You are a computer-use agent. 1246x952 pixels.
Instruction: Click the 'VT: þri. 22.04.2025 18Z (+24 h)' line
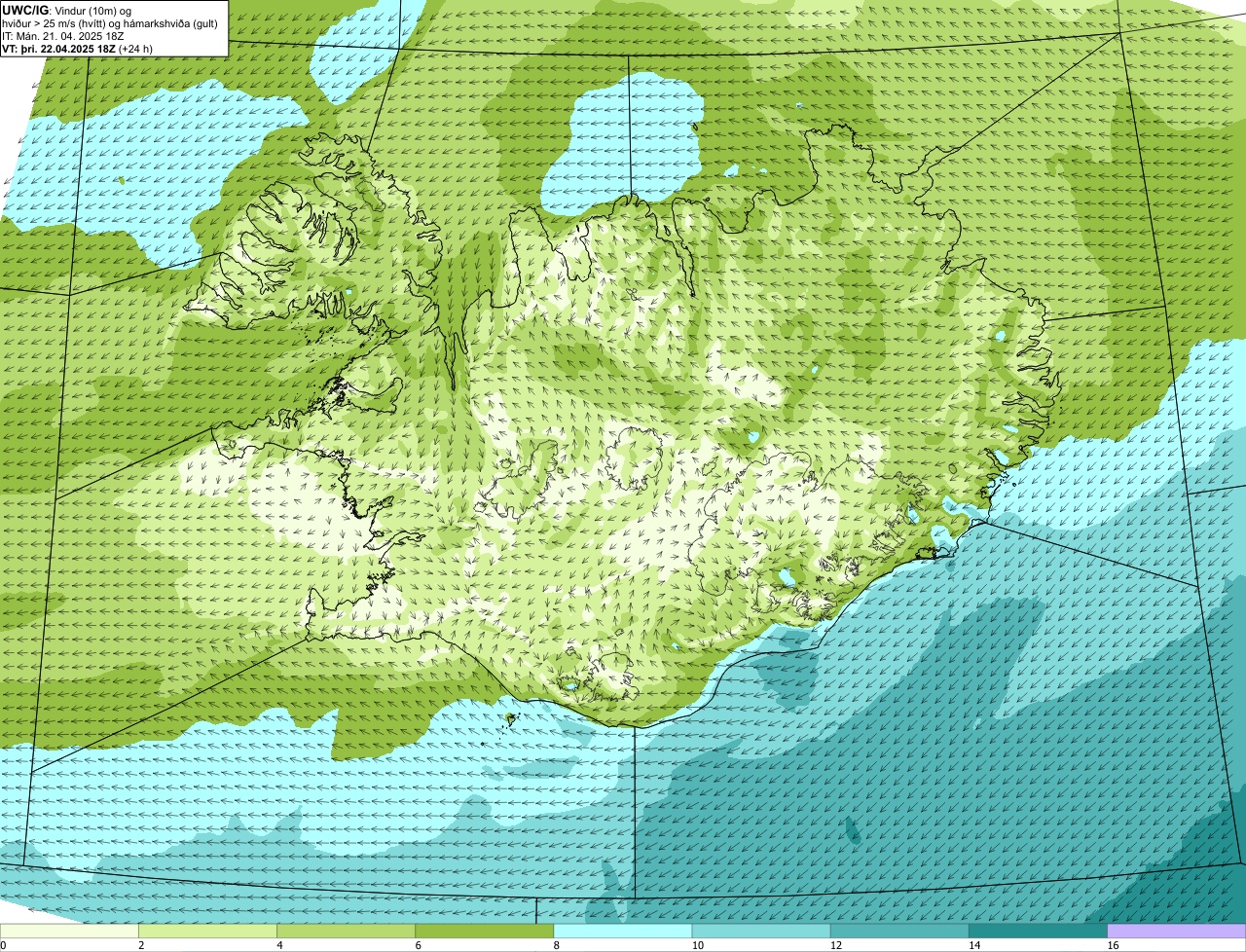click(77, 49)
